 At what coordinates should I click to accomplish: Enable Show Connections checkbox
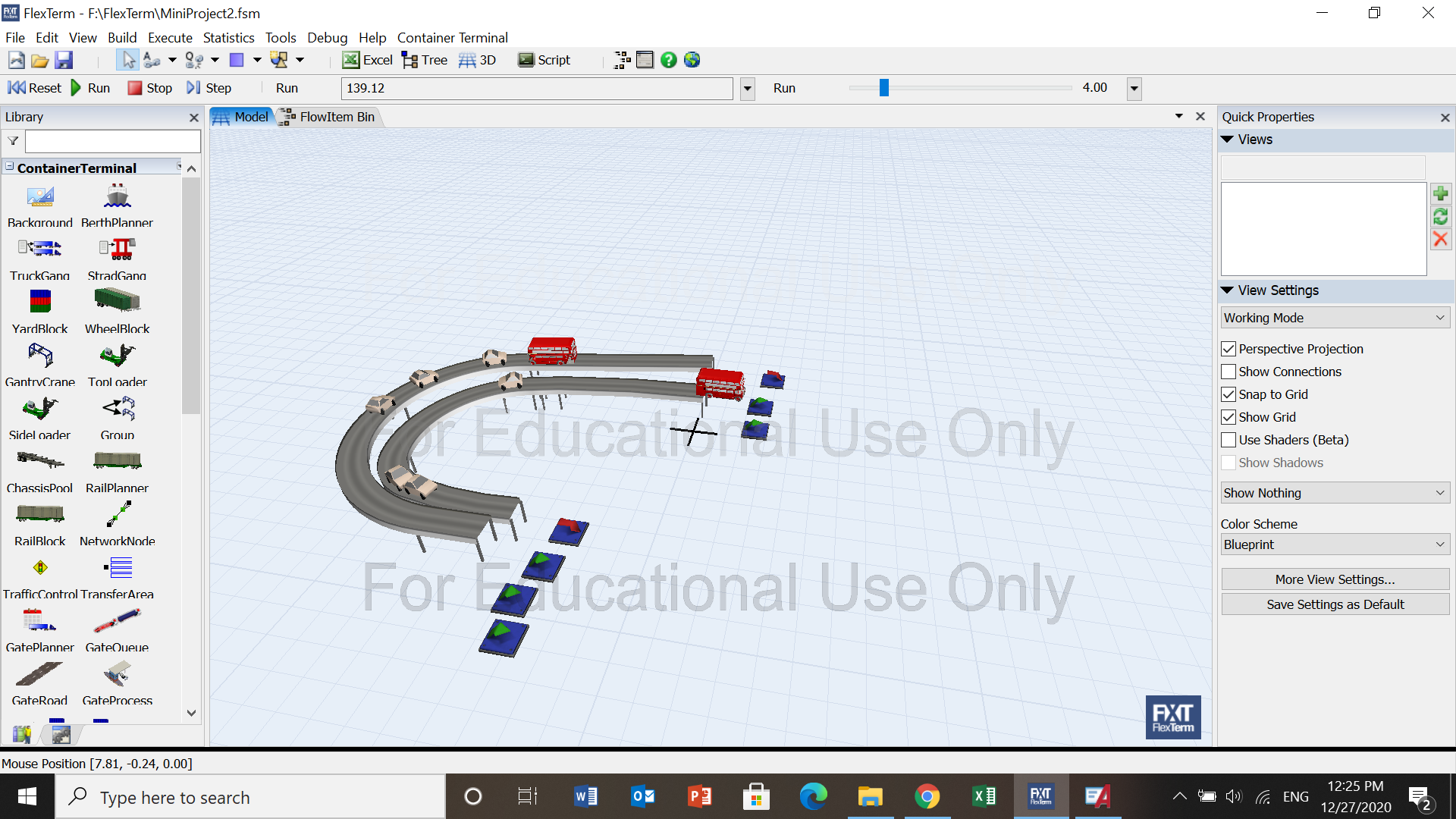(x=1228, y=372)
